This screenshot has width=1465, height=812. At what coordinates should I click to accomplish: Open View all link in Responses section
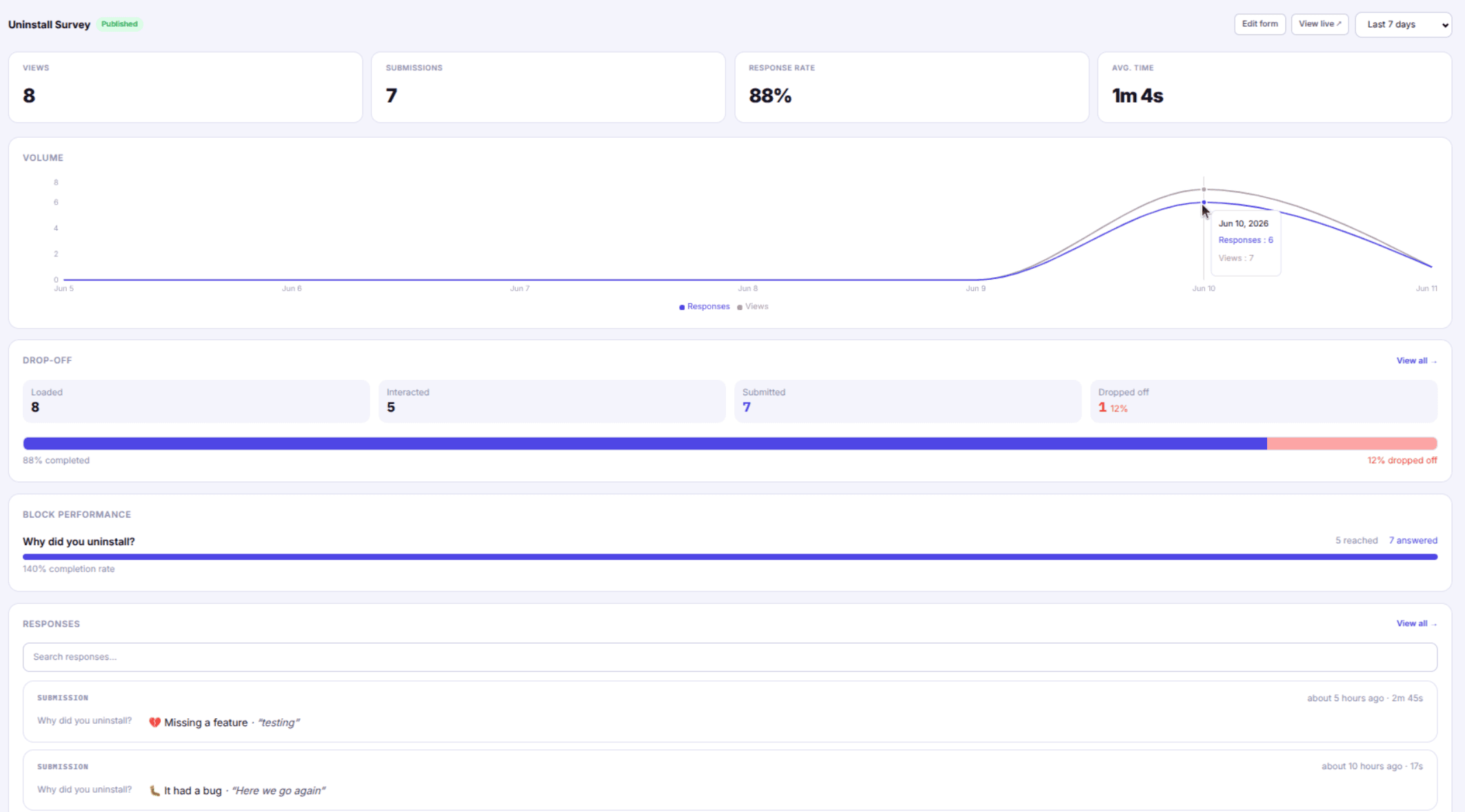click(x=1416, y=624)
